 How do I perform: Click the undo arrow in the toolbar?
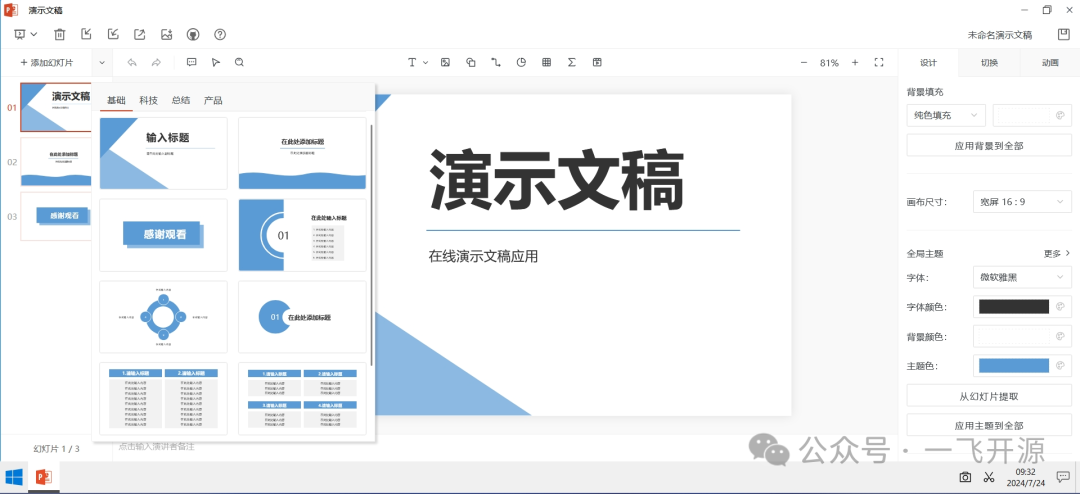point(131,62)
